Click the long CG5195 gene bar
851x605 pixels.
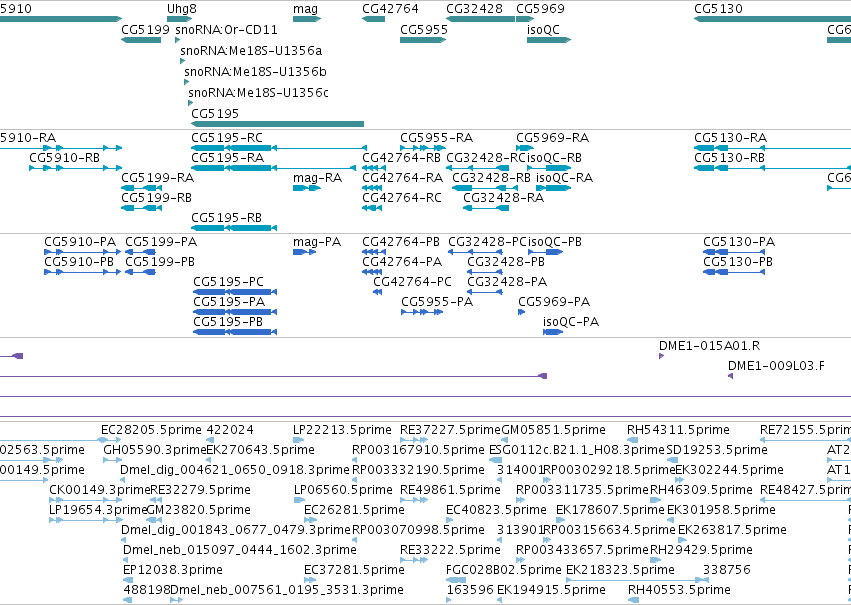click(277, 124)
